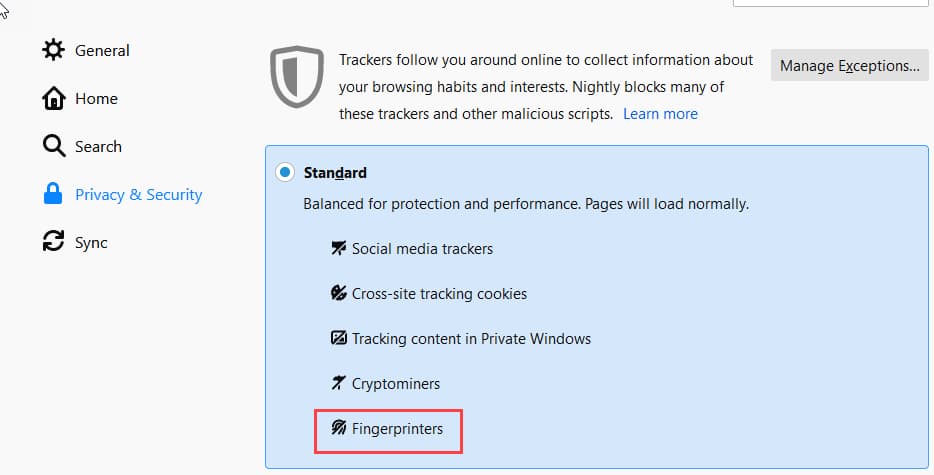The height and width of the screenshot is (475, 934).
Task: Open Manage Exceptions dialog
Action: pyautogui.click(x=849, y=66)
